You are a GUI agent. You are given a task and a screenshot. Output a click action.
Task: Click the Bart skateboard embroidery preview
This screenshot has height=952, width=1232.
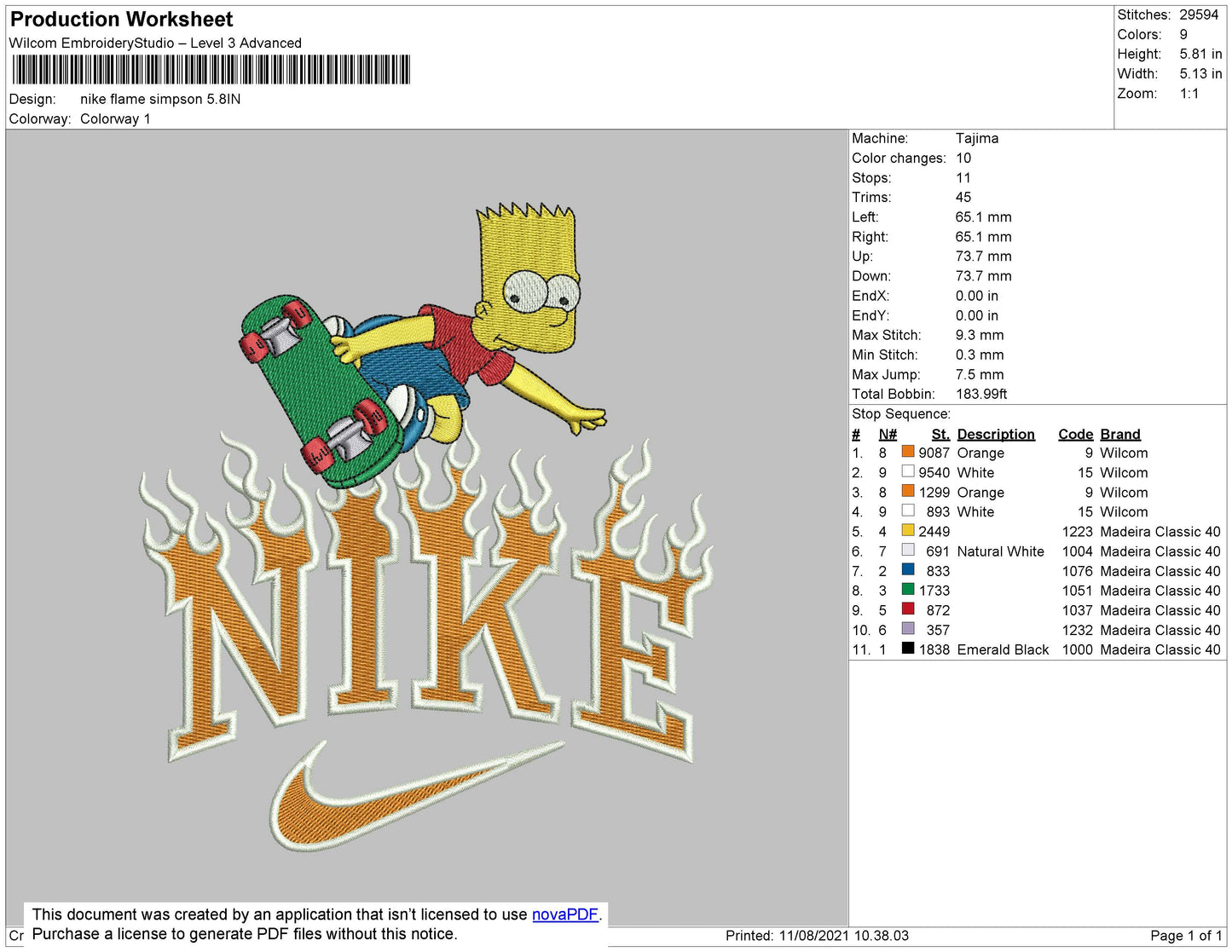(418, 349)
